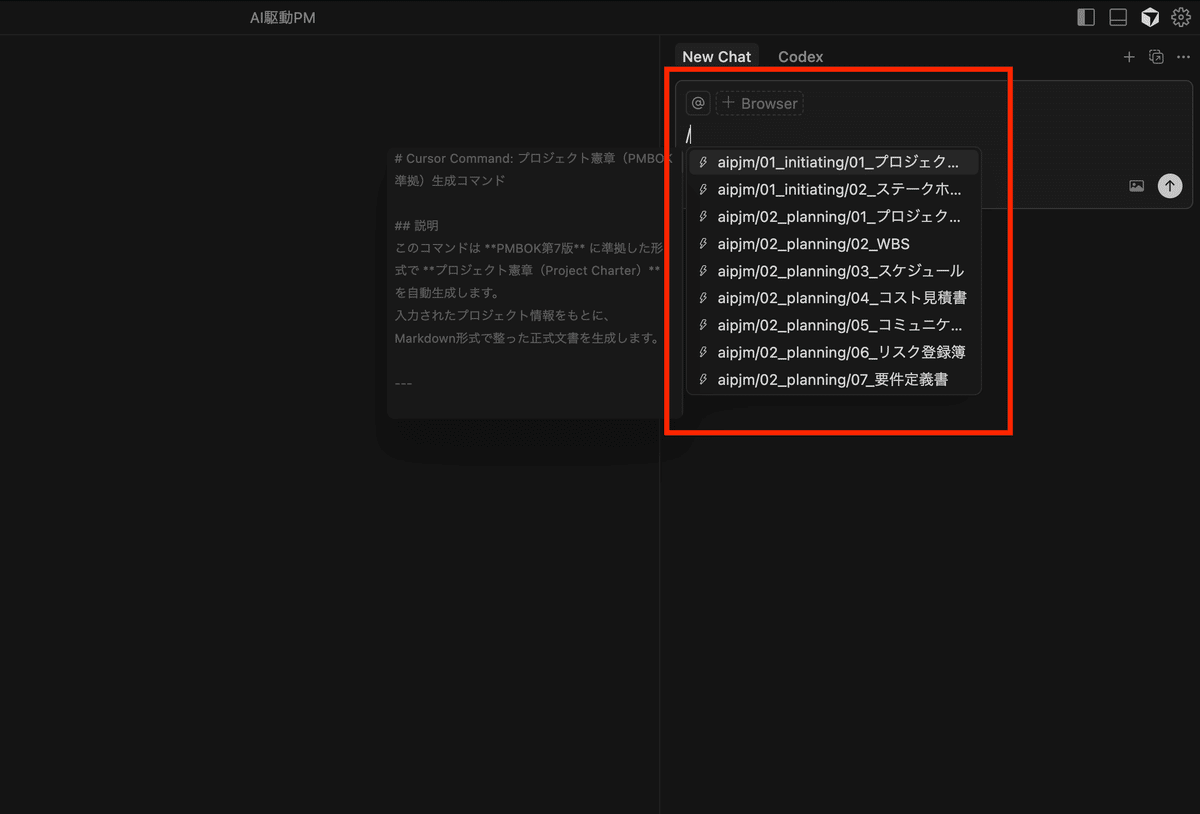Click the '## 説明' heading in preview
The height and width of the screenshot is (814, 1200).
pyautogui.click(x=416, y=226)
